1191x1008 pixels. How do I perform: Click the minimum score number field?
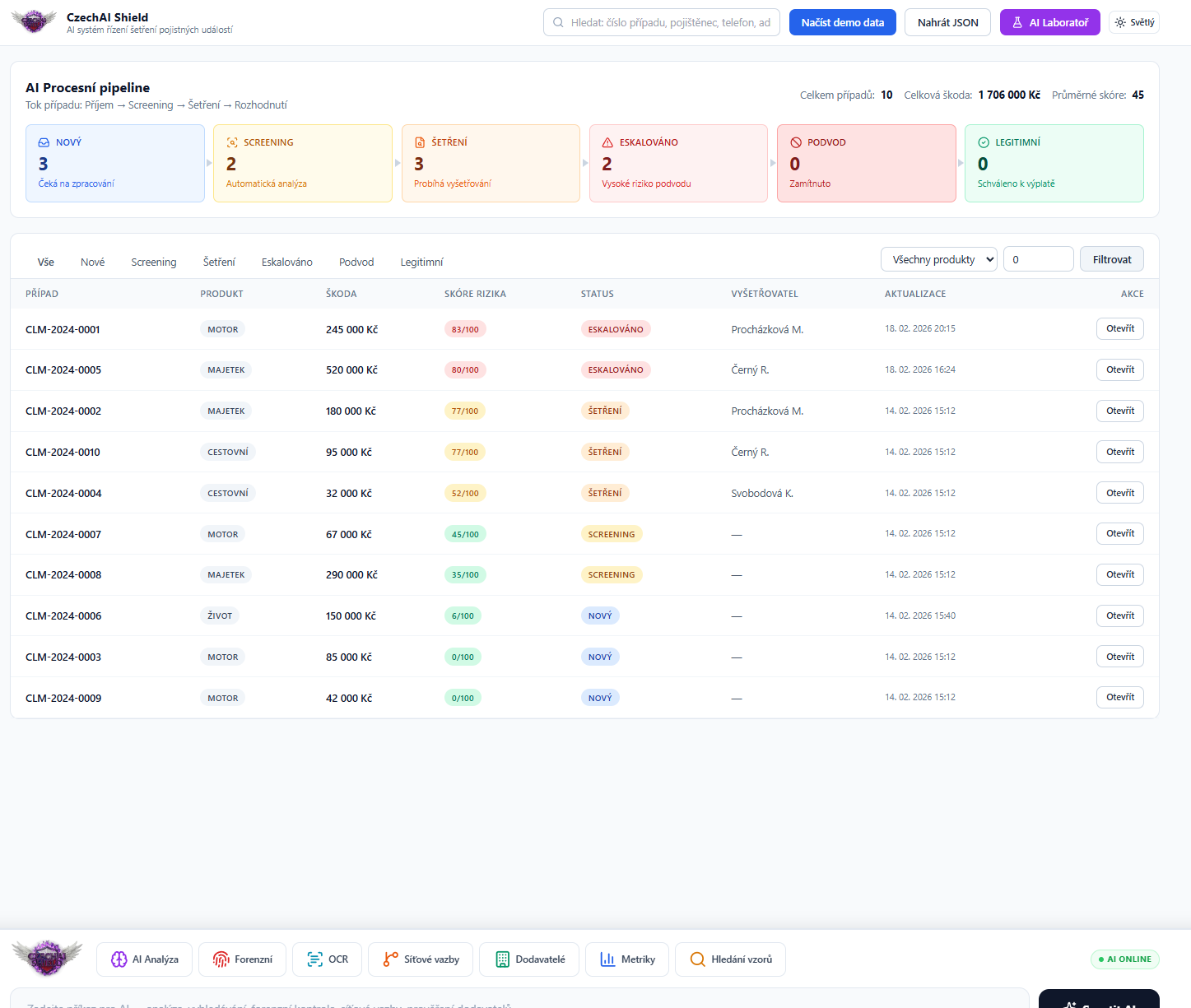click(1038, 259)
